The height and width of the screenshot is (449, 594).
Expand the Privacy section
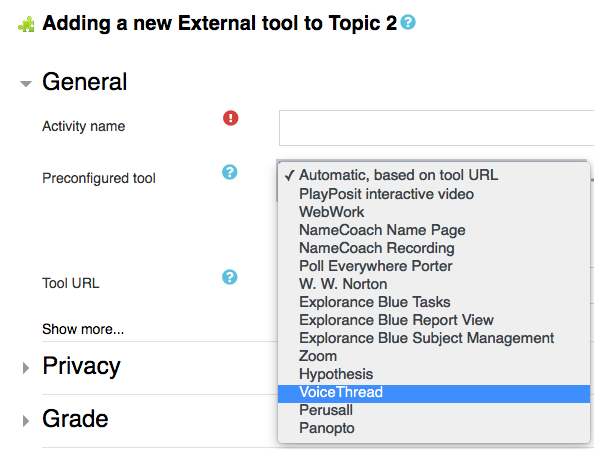(26, 368)
